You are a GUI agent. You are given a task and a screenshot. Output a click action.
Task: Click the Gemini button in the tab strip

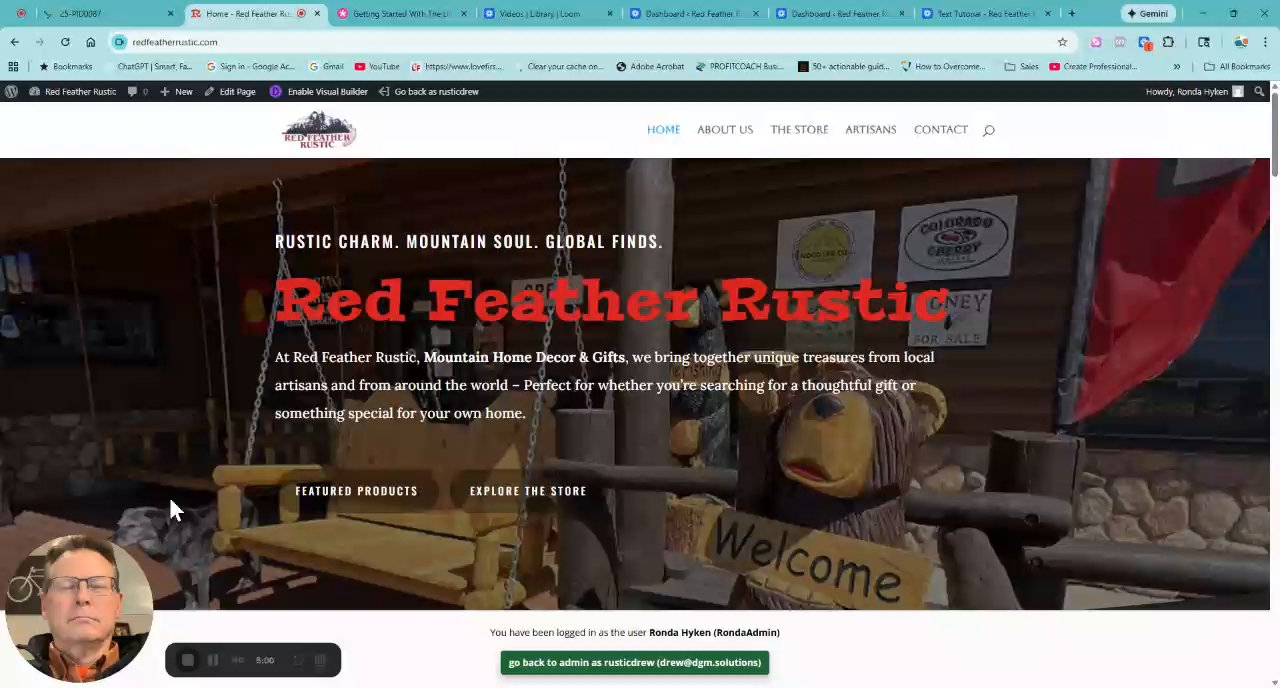click(x=1147, y=14)
